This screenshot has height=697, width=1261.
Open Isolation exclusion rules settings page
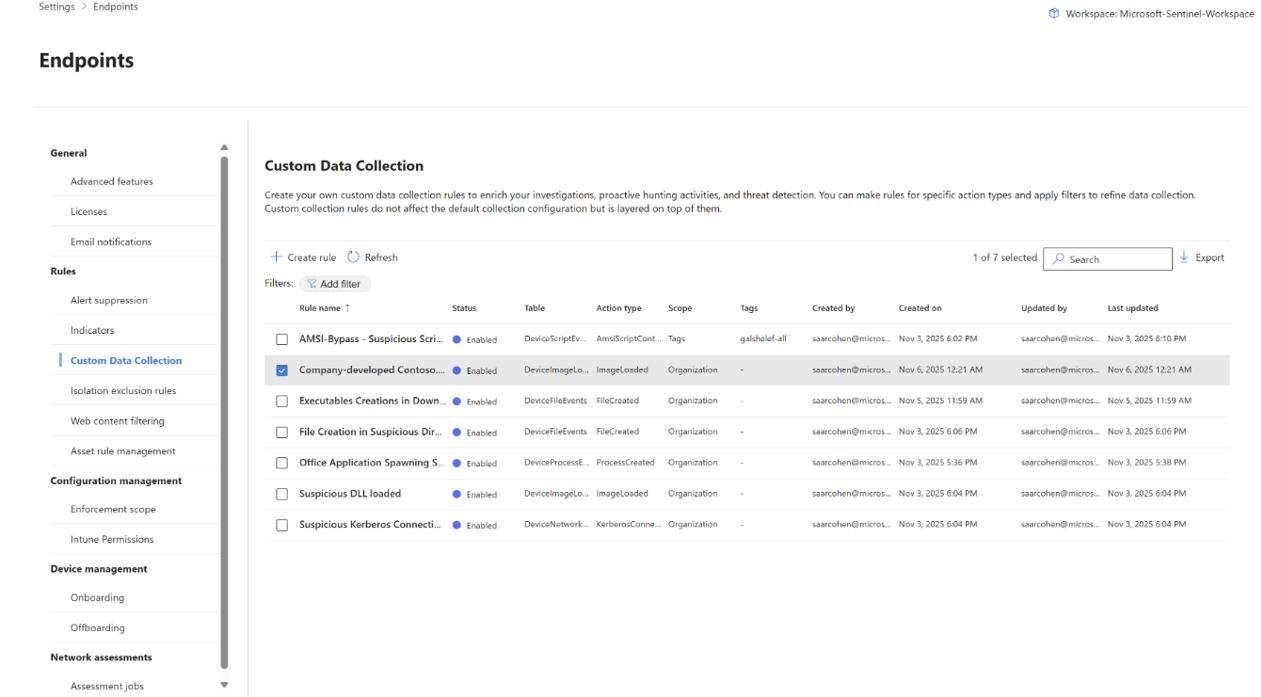coord(123,391)
